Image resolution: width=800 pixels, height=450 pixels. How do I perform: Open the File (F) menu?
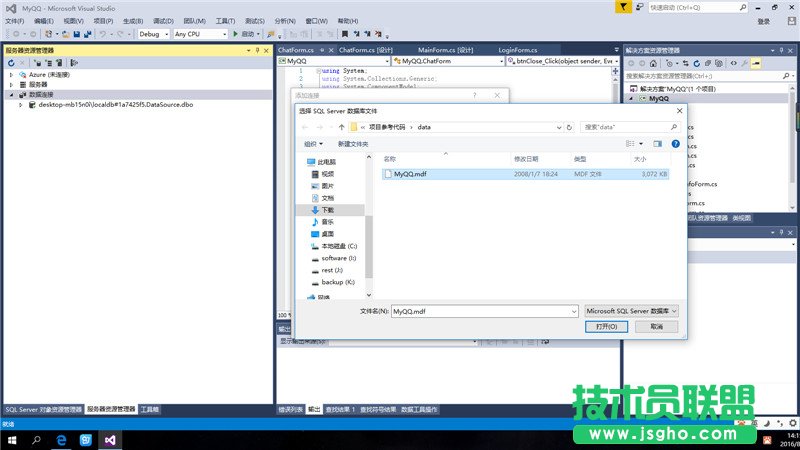14,21
